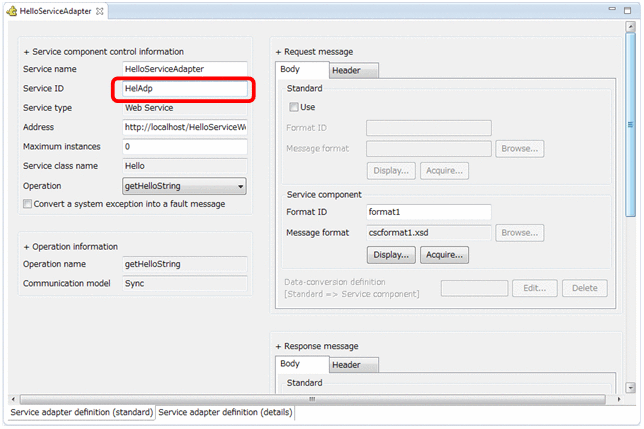This screenshot has height=429, width=644.
Task: Open the Service adapter definition (details) tab
Action: tap(225, 412)
